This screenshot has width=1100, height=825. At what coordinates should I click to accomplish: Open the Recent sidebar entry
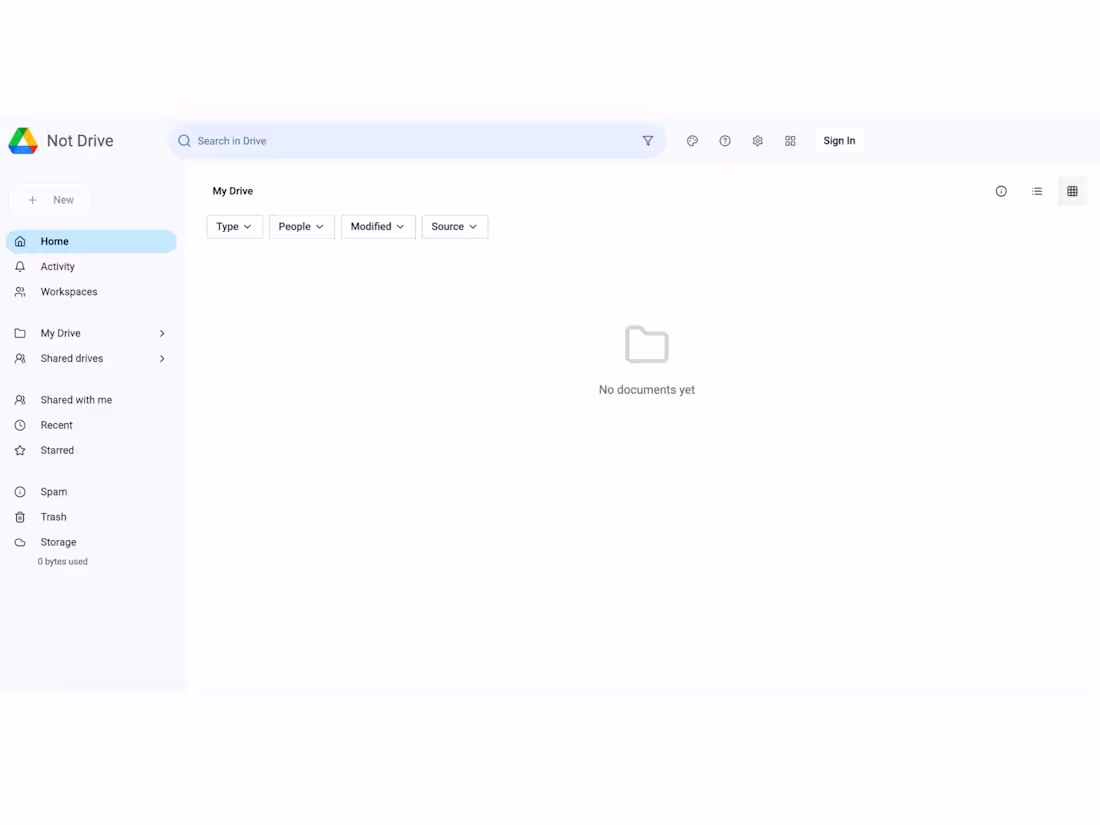56,425
